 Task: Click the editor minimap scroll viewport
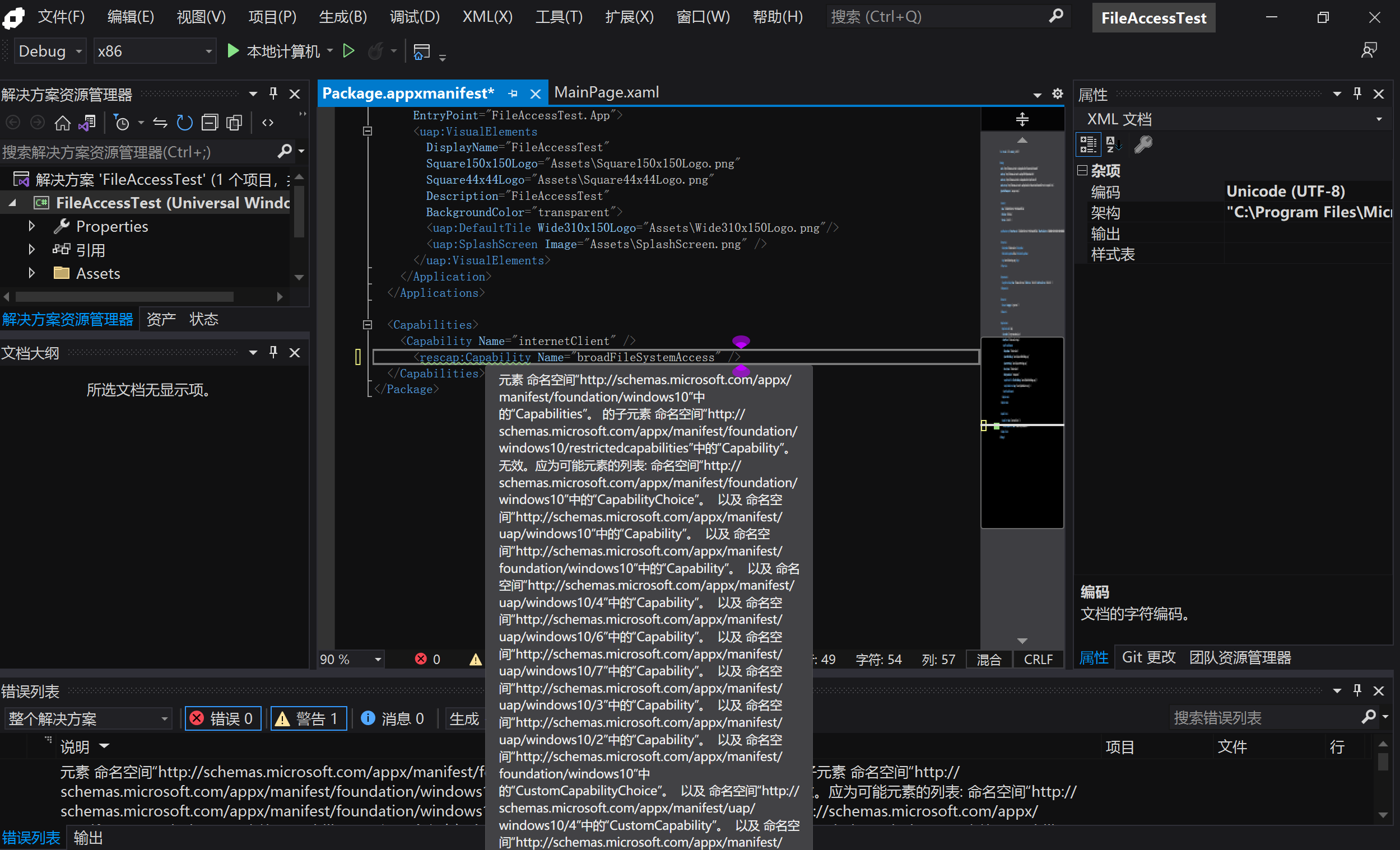click(x=1022, y=433)
